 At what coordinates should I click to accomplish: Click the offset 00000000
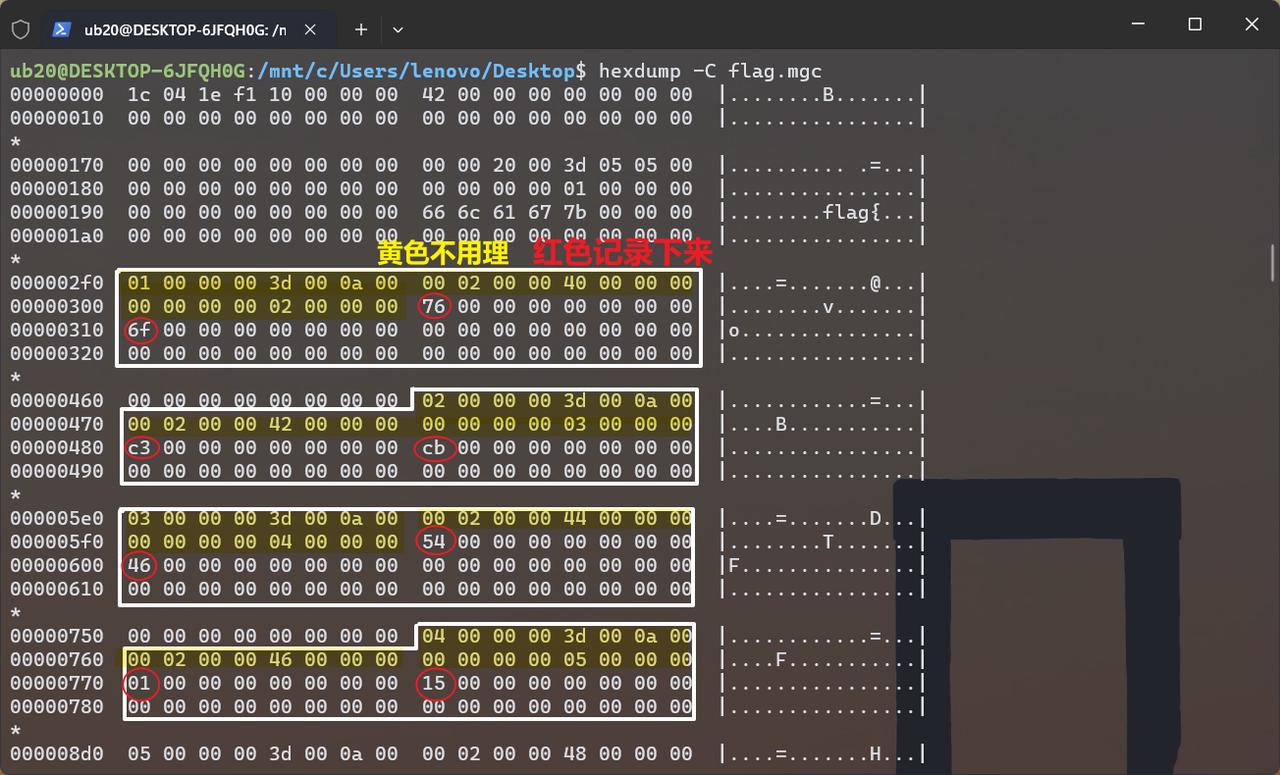pyautogui.click(x=57, y=94)
